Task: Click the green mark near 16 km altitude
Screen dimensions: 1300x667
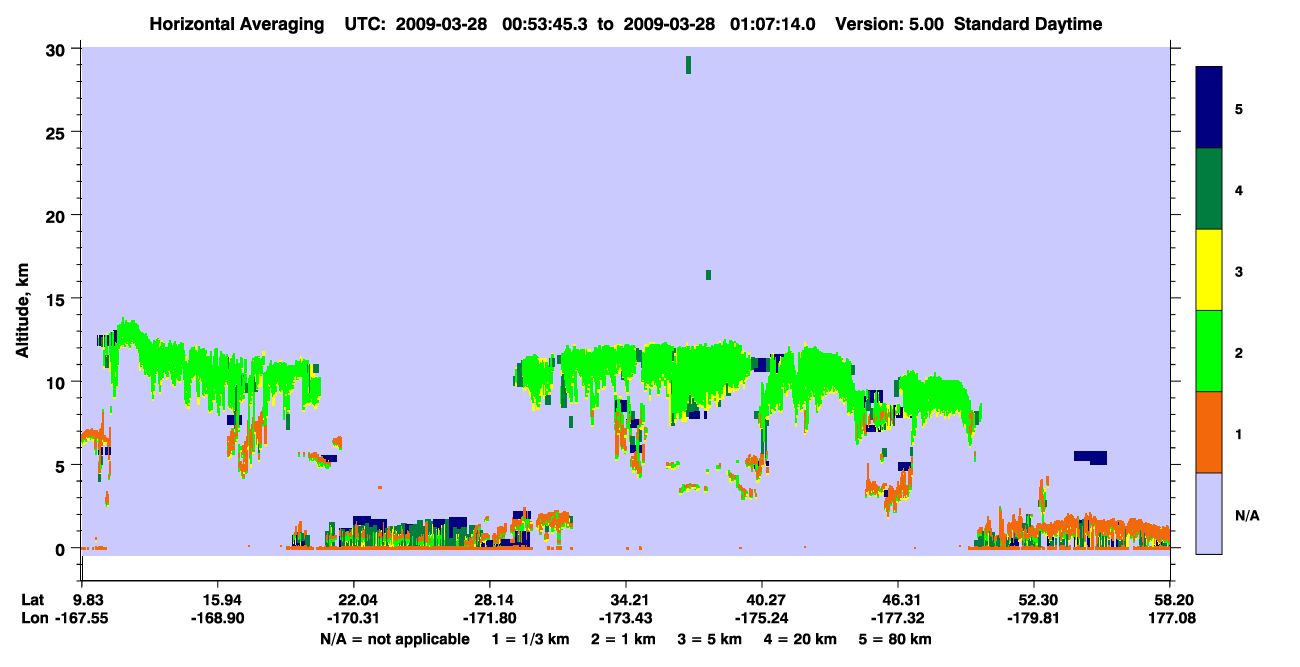Action: click(708, 275)
